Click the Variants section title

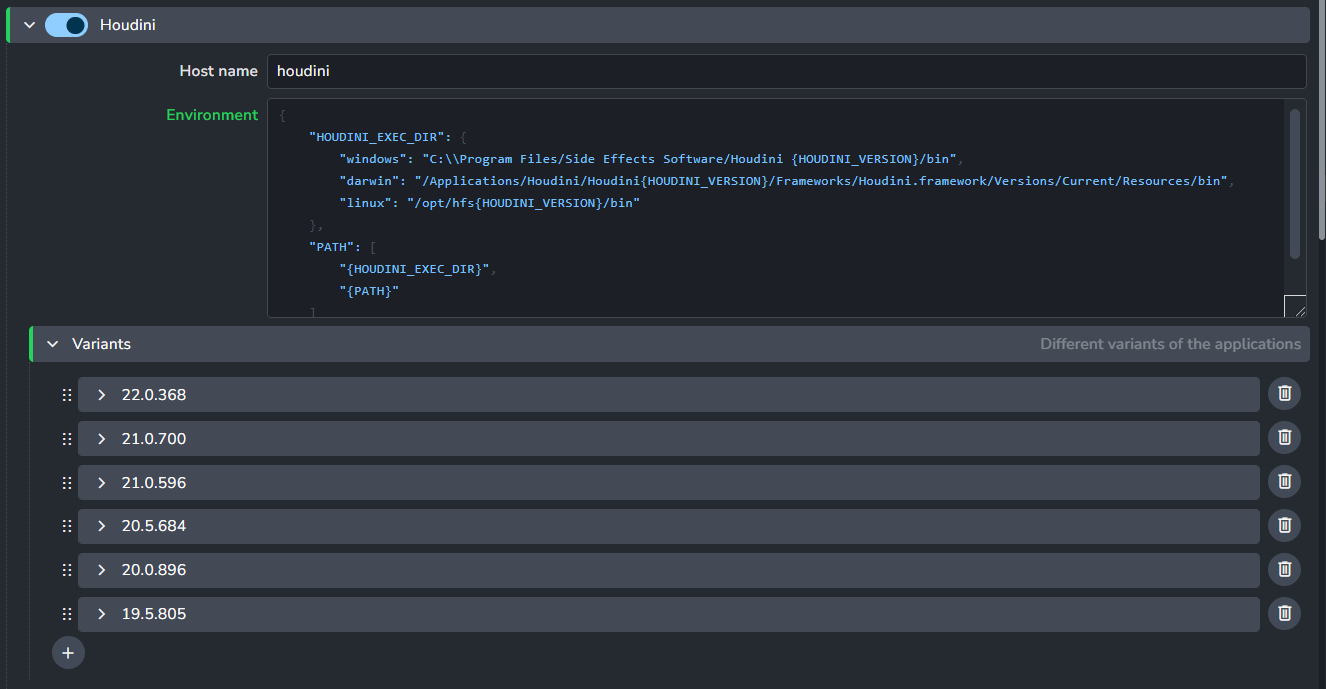pyautogui.click(x=101, y=344)
